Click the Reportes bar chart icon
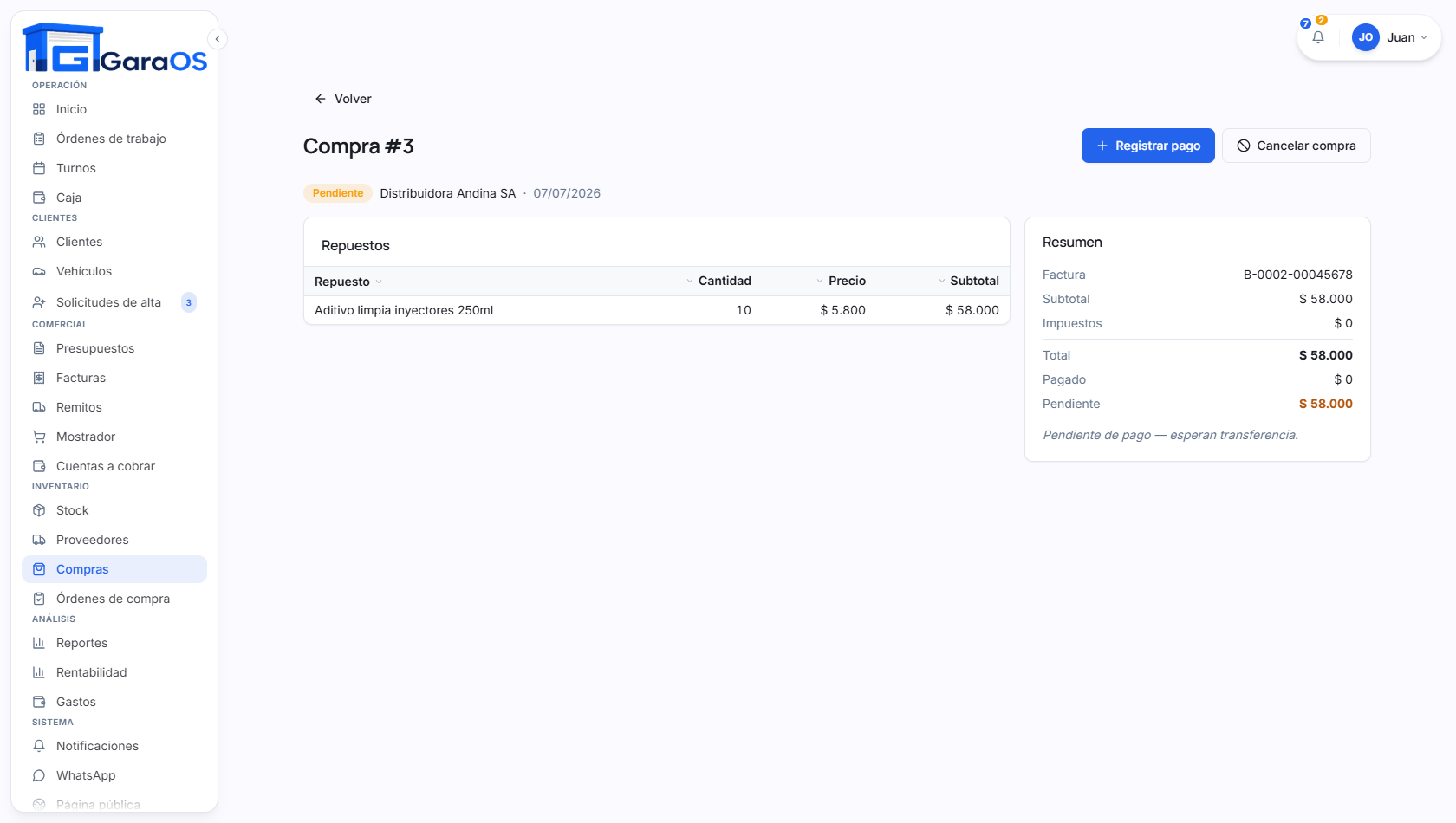Viewport: 1456px width, 823px height. pos(39,643)
